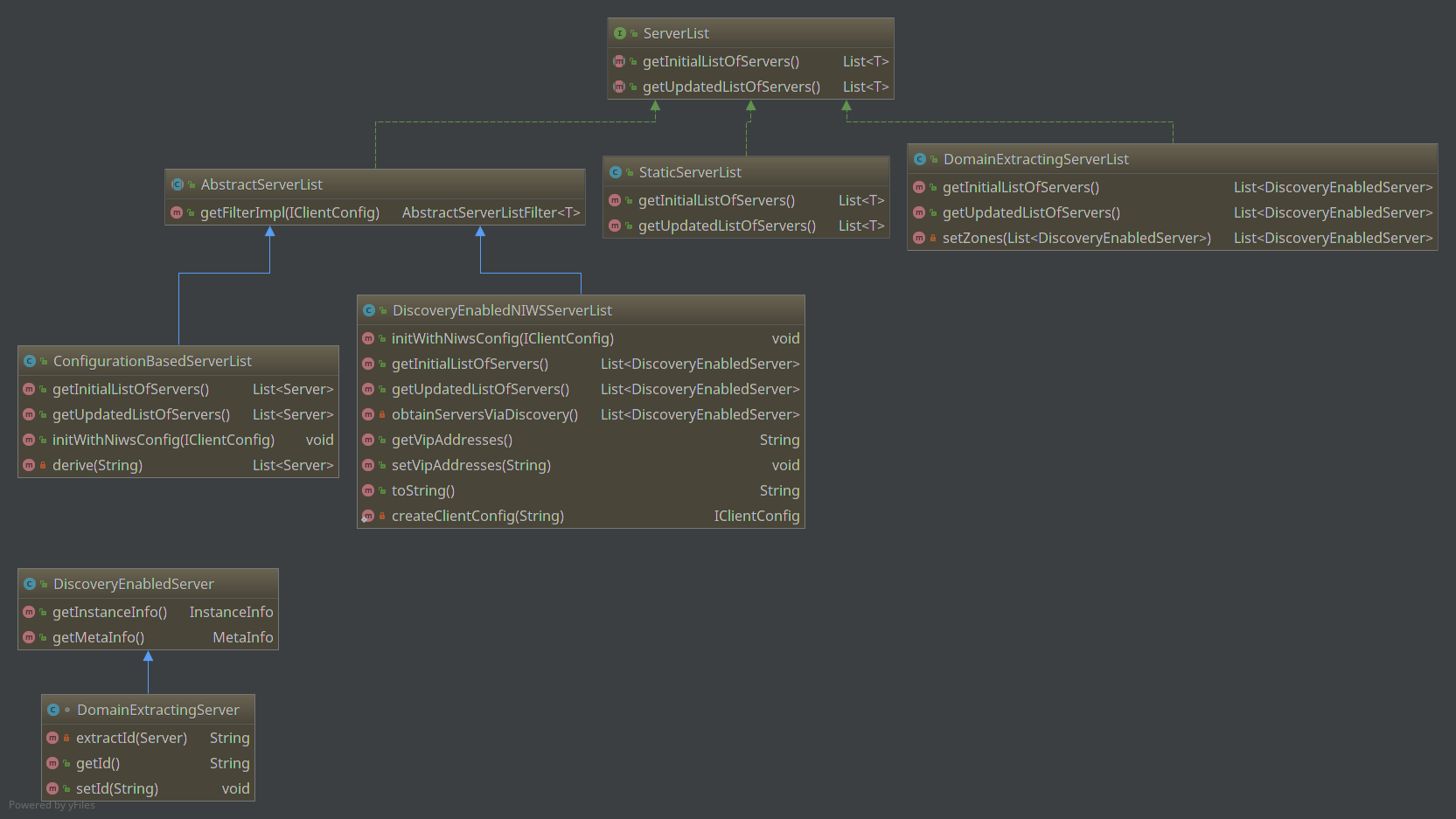Click method icon beside getMetaInfo()
The width and height of the screenshot is (1456, 819).
coord(29,637)
